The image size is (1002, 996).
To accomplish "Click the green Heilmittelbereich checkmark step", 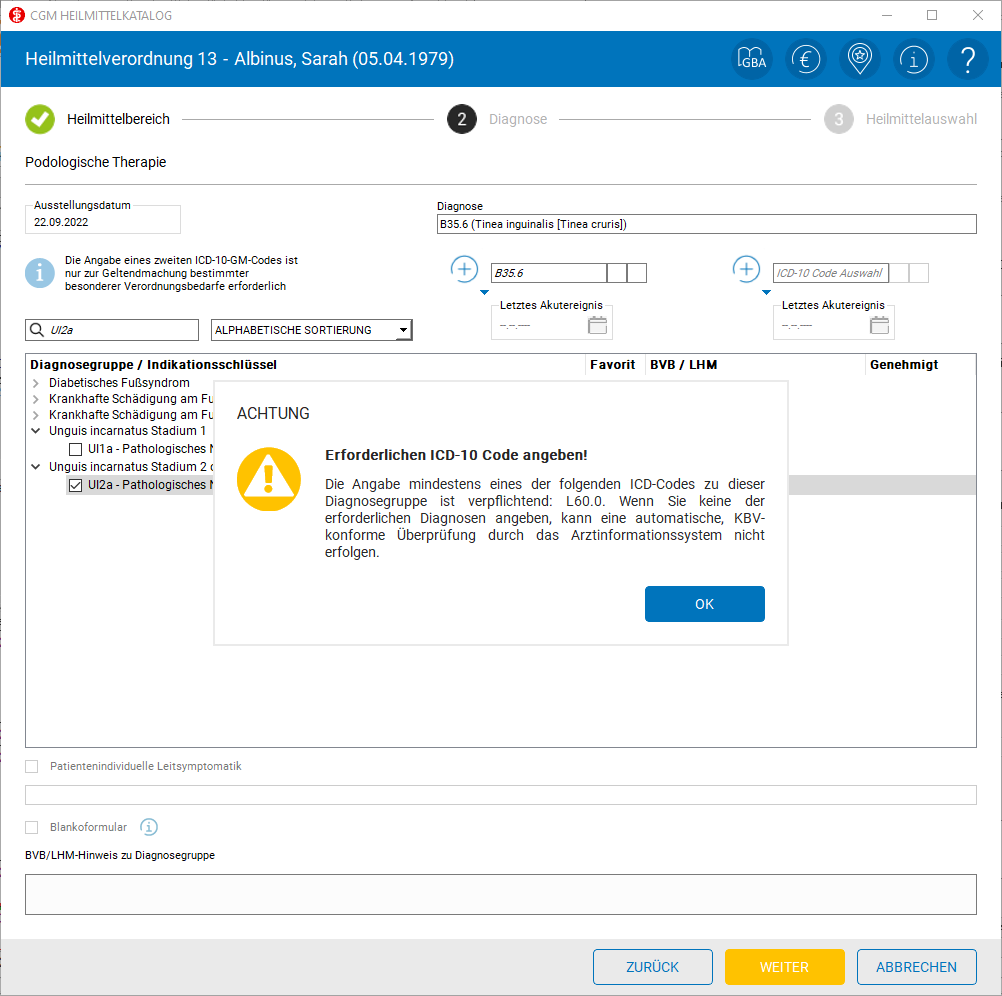I will [40, 119].
